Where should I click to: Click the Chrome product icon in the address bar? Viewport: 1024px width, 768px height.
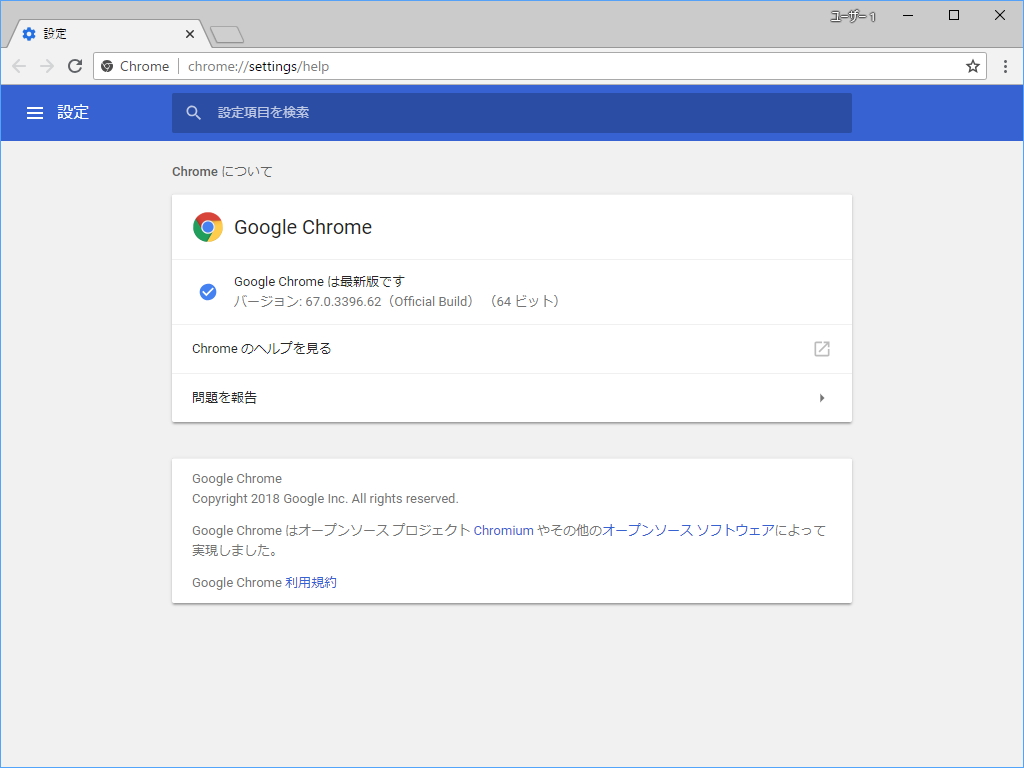(107, 66)
